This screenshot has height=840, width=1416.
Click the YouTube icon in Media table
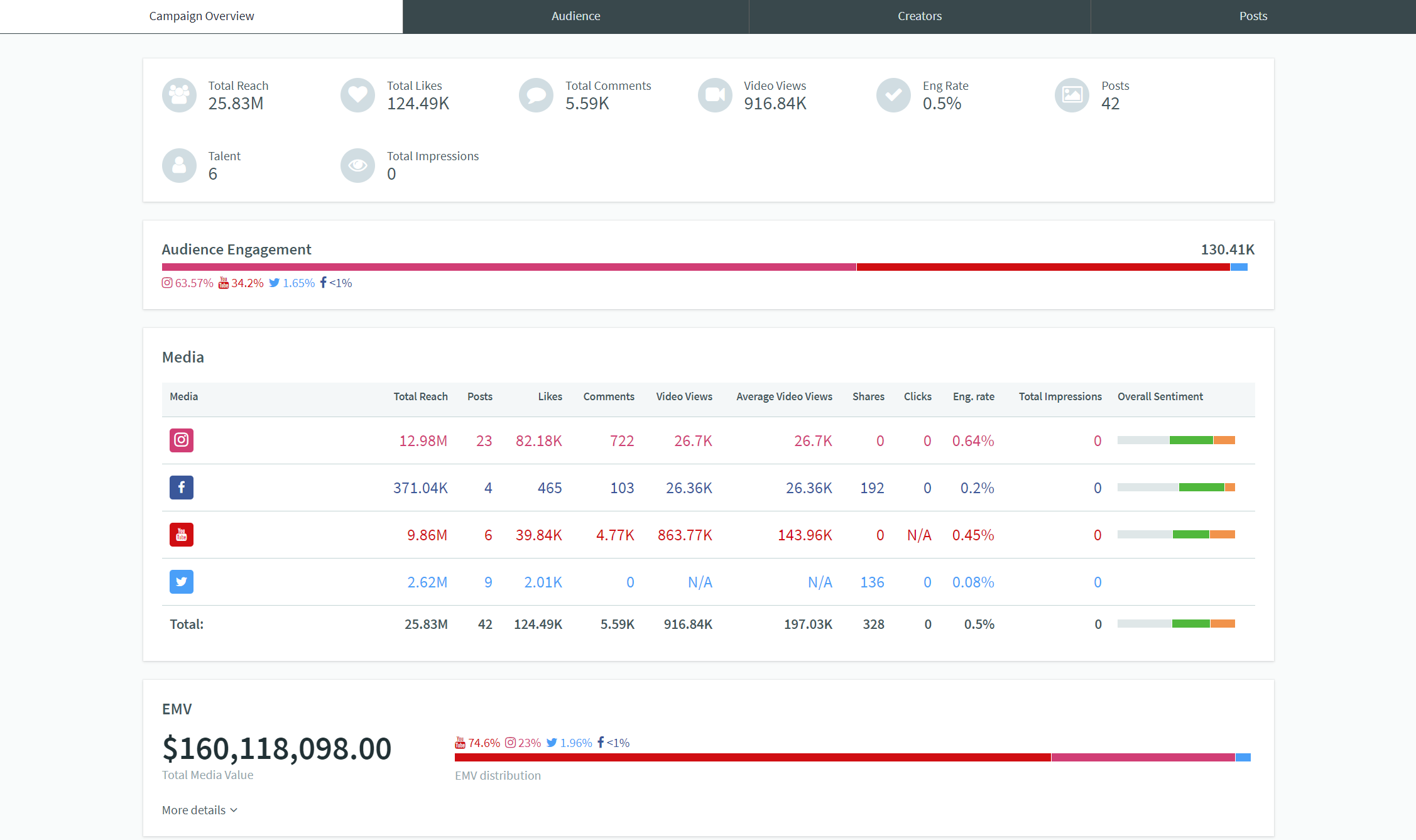point(181,535)
